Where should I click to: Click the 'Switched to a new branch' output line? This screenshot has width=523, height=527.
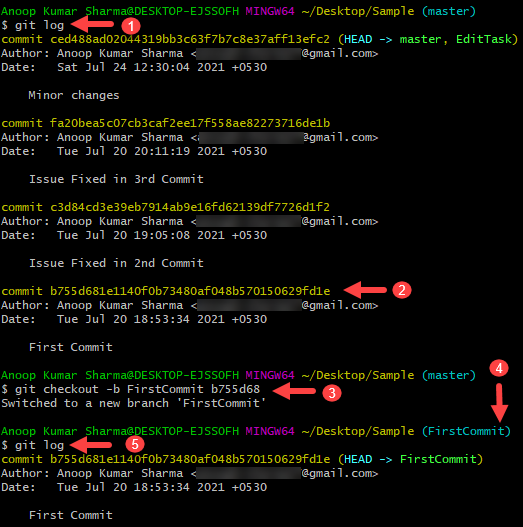(x=133, y=403)
